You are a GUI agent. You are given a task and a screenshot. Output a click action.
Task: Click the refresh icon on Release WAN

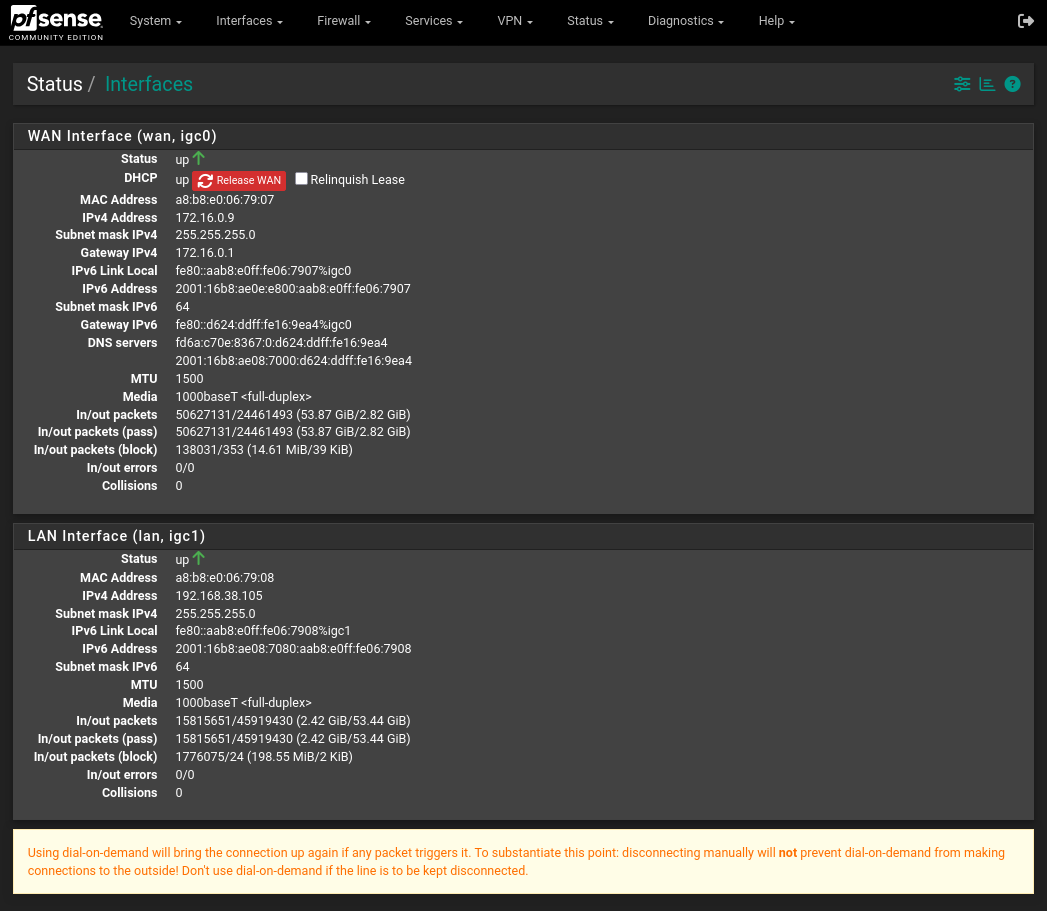205,180
